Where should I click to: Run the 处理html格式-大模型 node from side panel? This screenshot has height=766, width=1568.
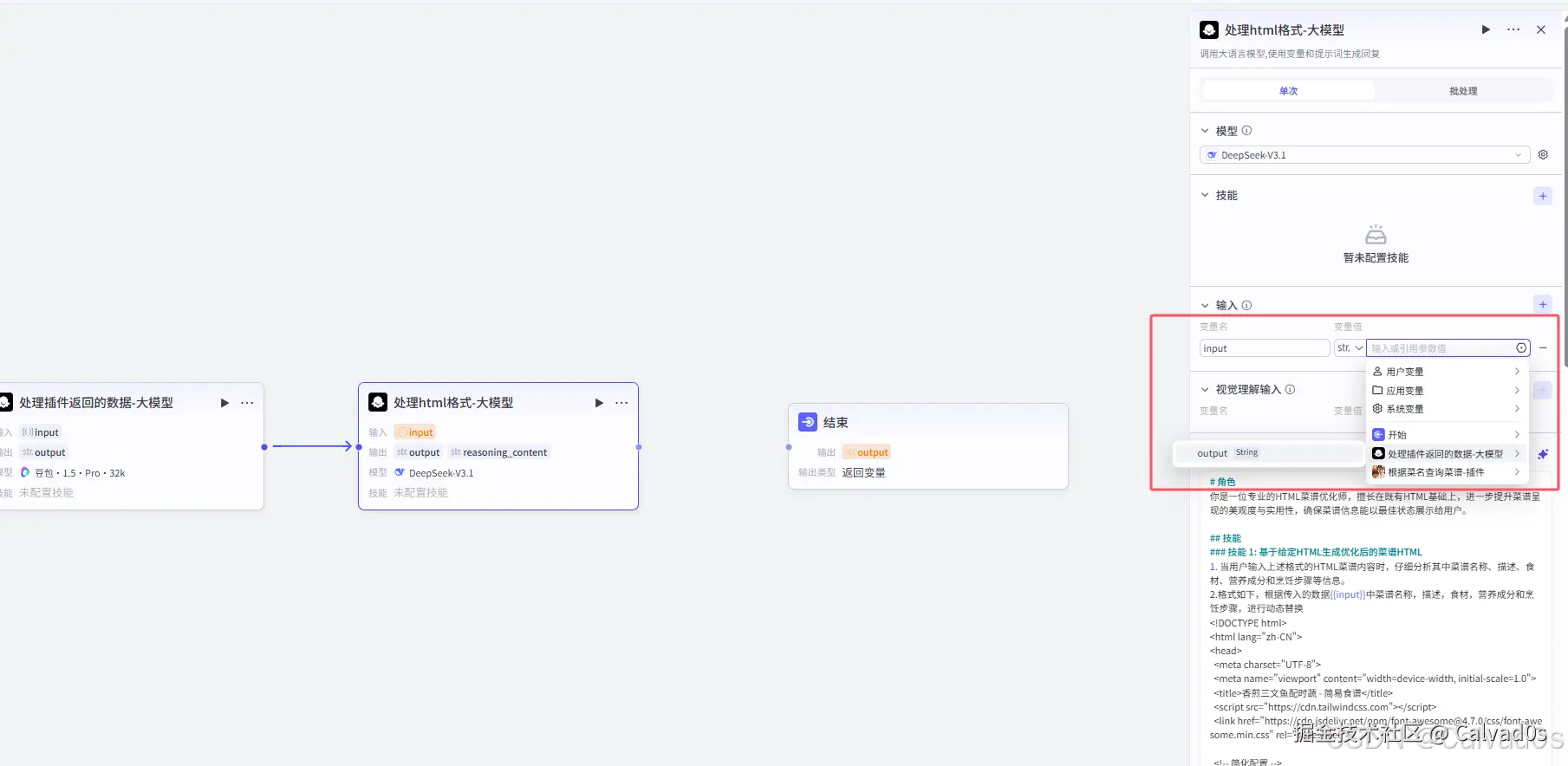click(1486, 29)
